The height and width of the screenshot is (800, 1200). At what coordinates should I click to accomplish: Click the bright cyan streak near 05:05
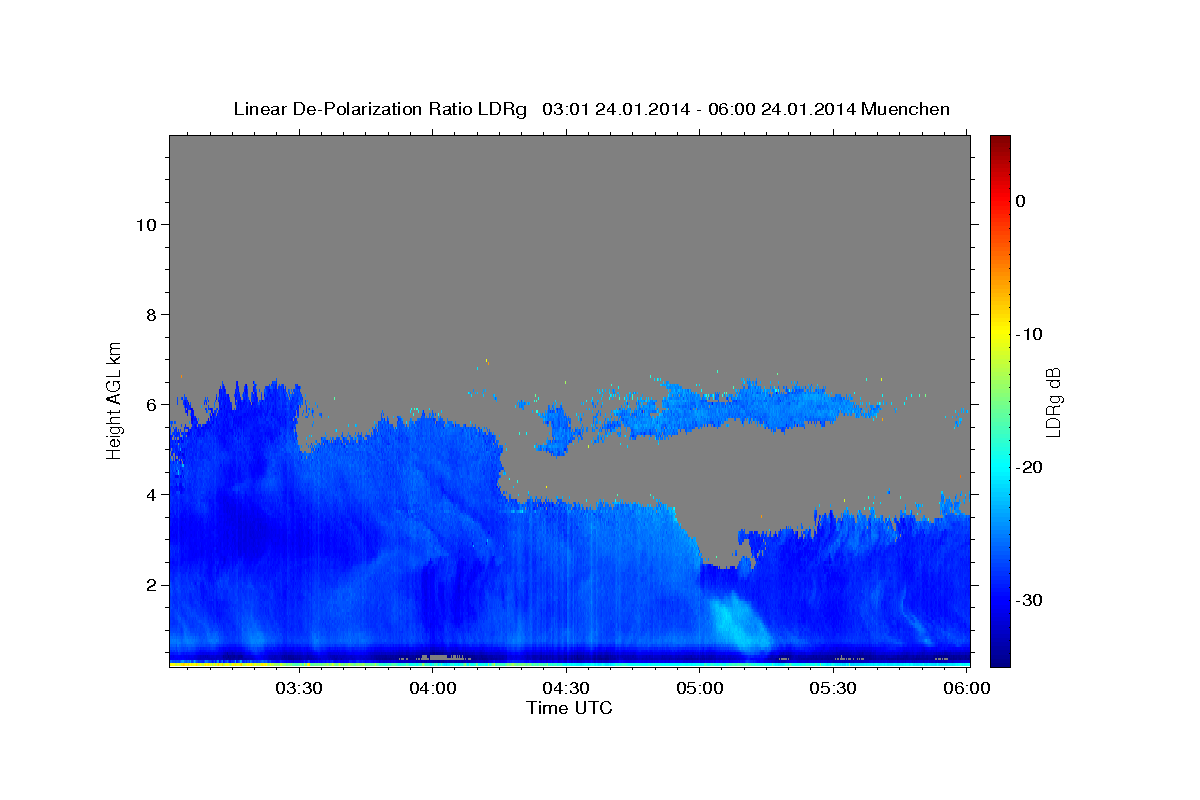pyautogui.click(x=736, y=625)
